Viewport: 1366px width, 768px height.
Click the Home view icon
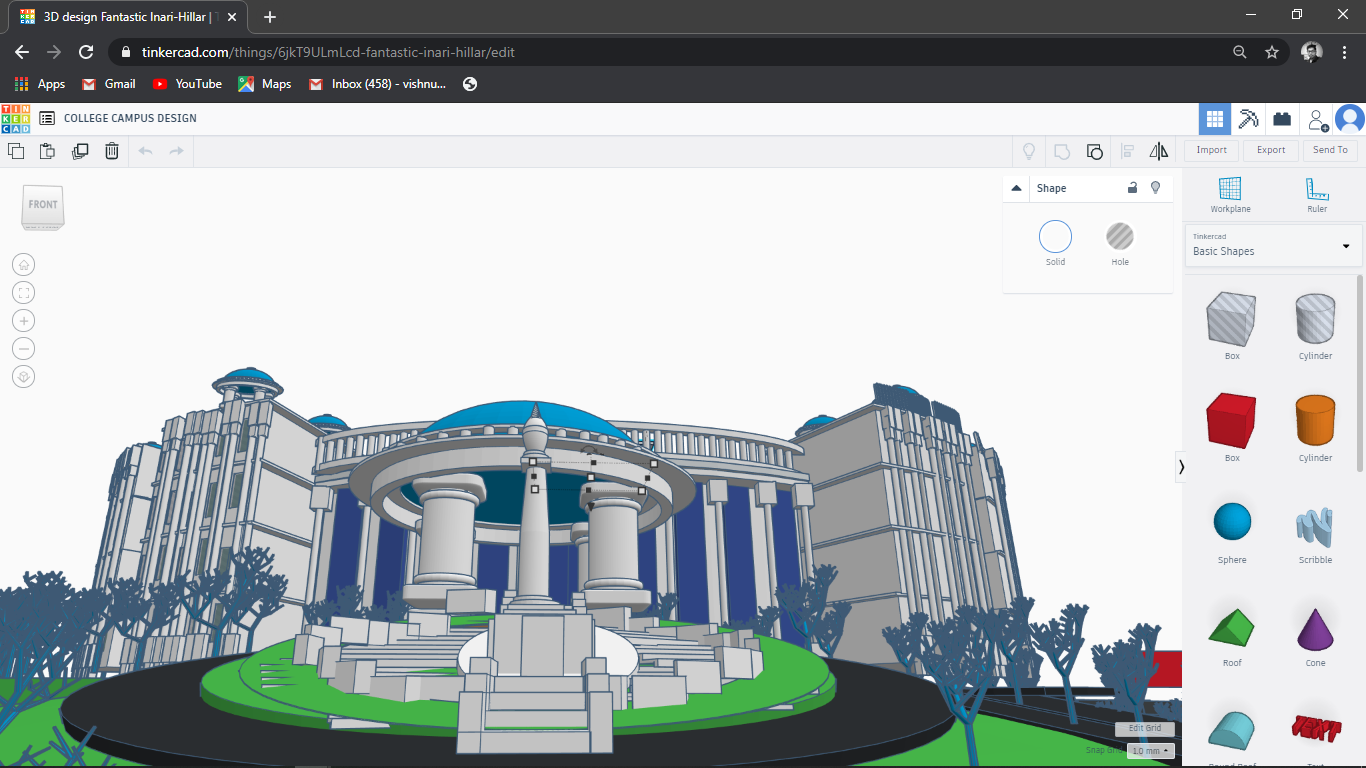point(24,265)
